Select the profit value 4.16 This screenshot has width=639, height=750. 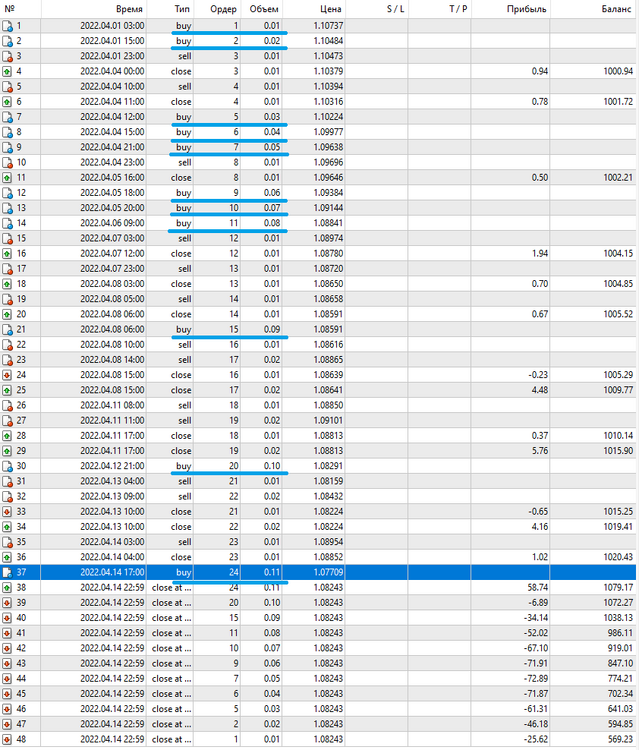(540, 527)
